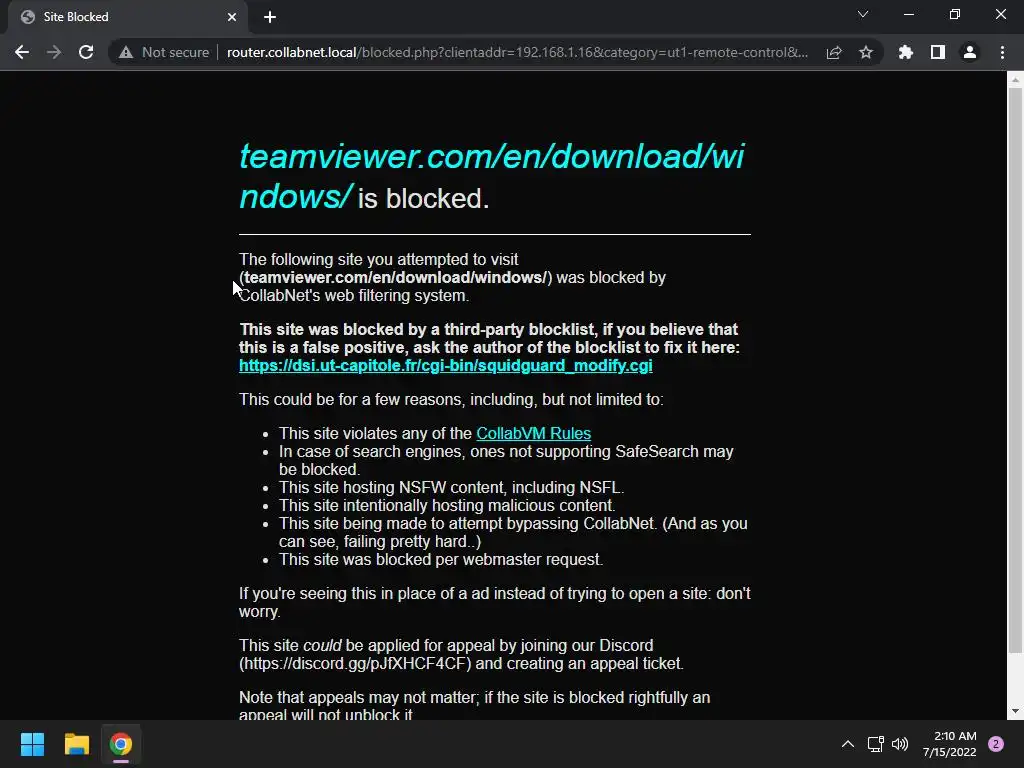
Task: Open Windows Start menu
Action: [x=33, y=744]
